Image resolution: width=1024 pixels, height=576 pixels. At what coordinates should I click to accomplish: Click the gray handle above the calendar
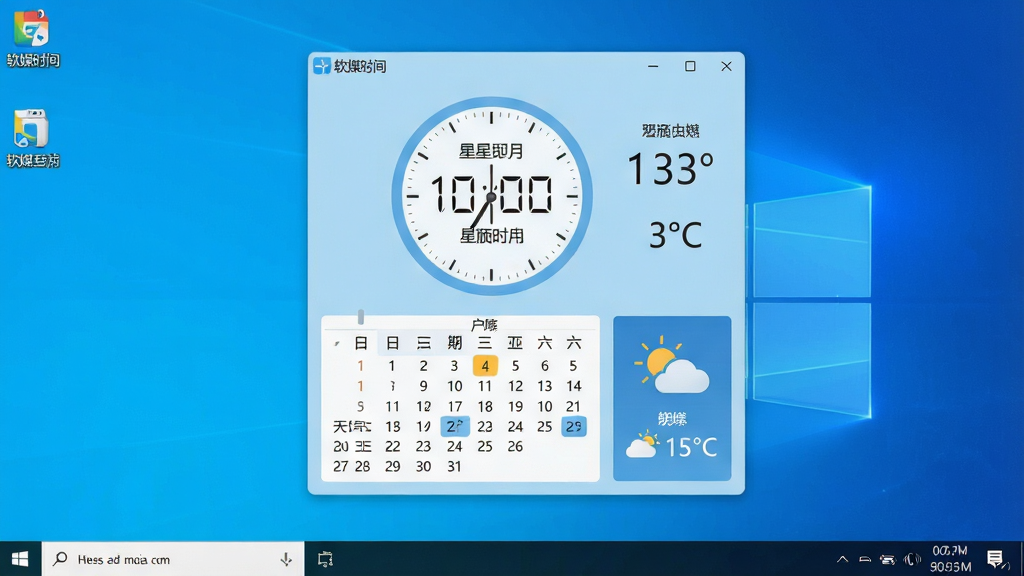(360, 317)
